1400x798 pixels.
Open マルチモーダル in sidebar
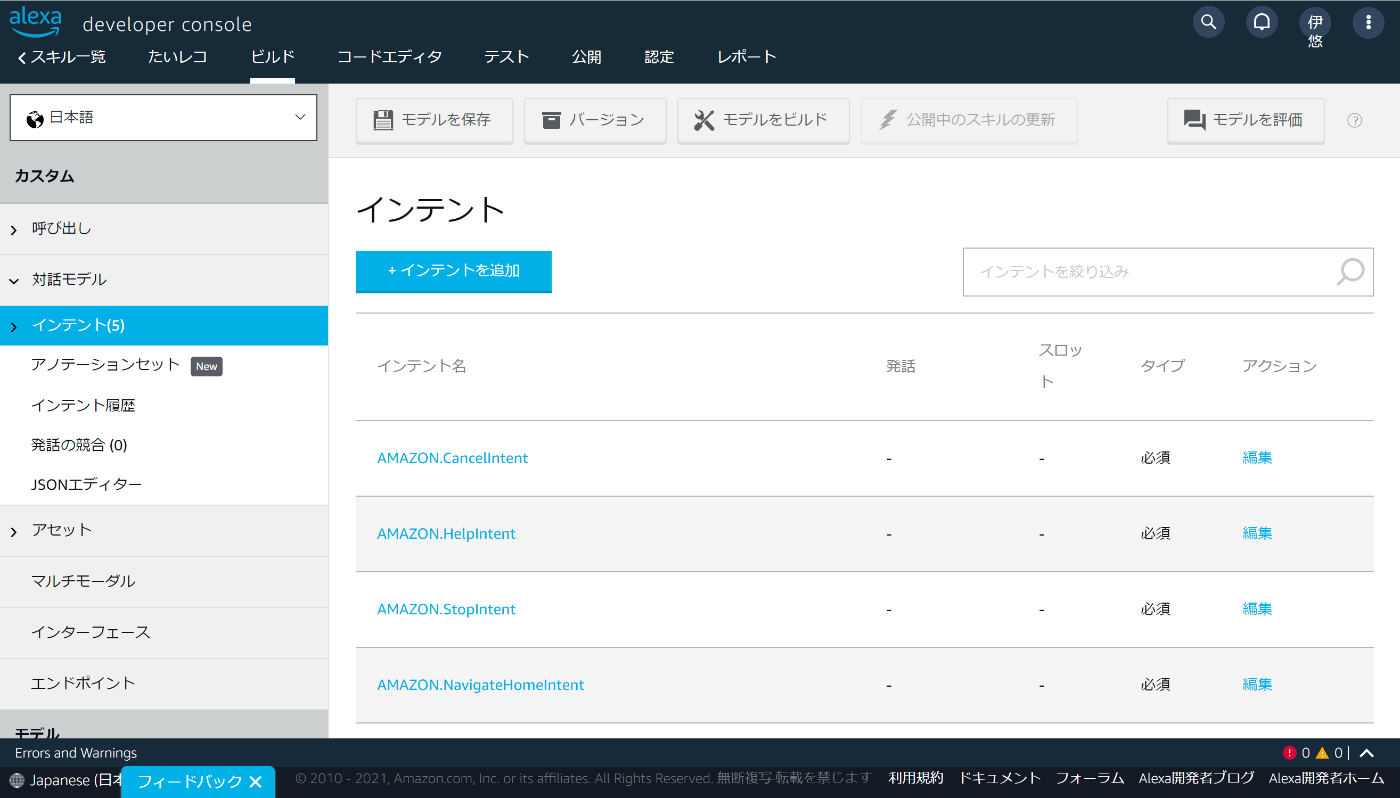pyautogui.click(x=83, y=582)
